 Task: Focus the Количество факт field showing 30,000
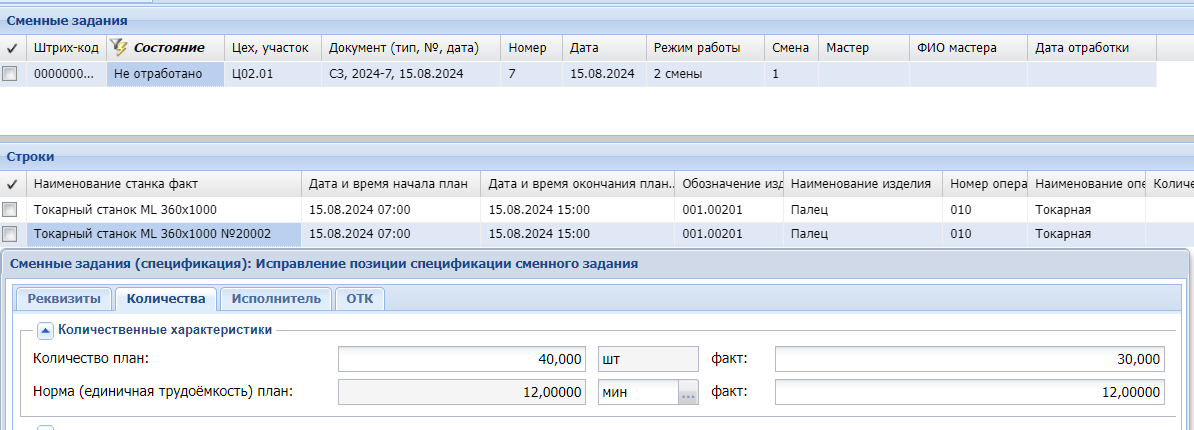pyautogui.click(x=969, y=359)
